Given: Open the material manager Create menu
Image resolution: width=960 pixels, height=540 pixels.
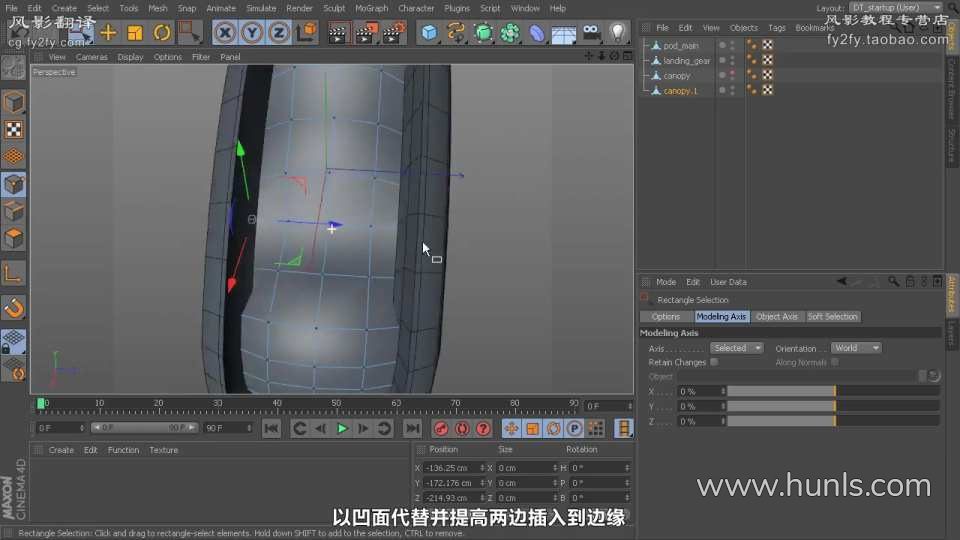Looking at the screenshot, I should 61,450.
